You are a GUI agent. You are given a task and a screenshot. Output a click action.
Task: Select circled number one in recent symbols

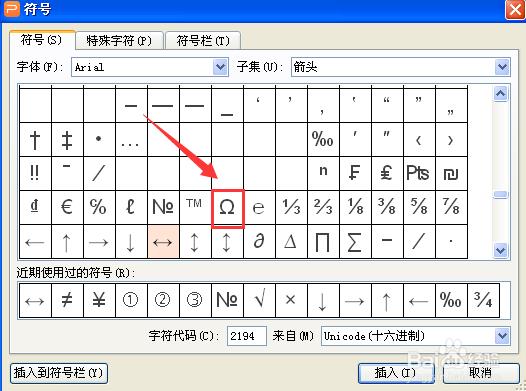pos(131,300)
